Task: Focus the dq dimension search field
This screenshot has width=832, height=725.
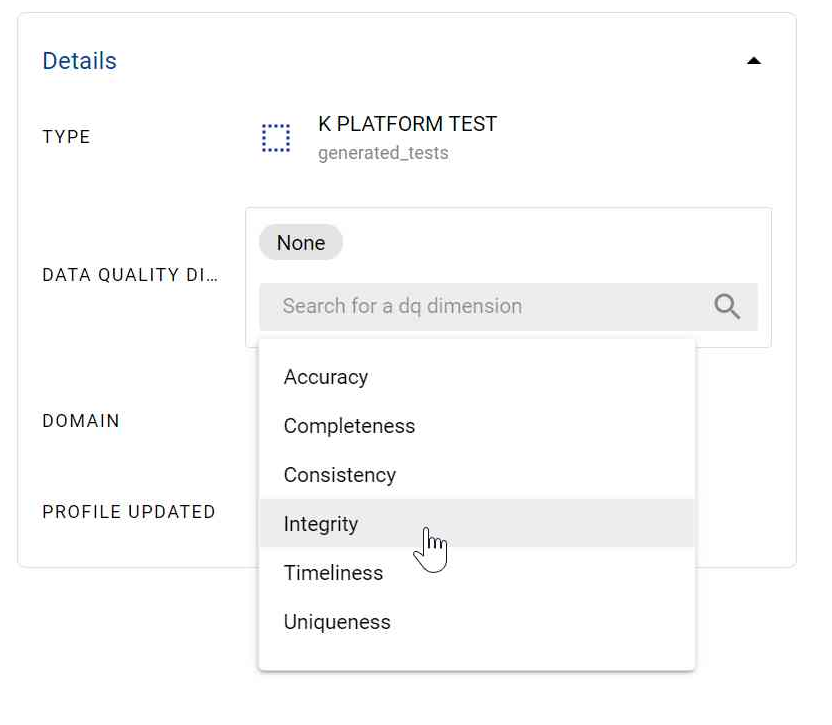Action: pyautogui.click(x=480, y=306)
